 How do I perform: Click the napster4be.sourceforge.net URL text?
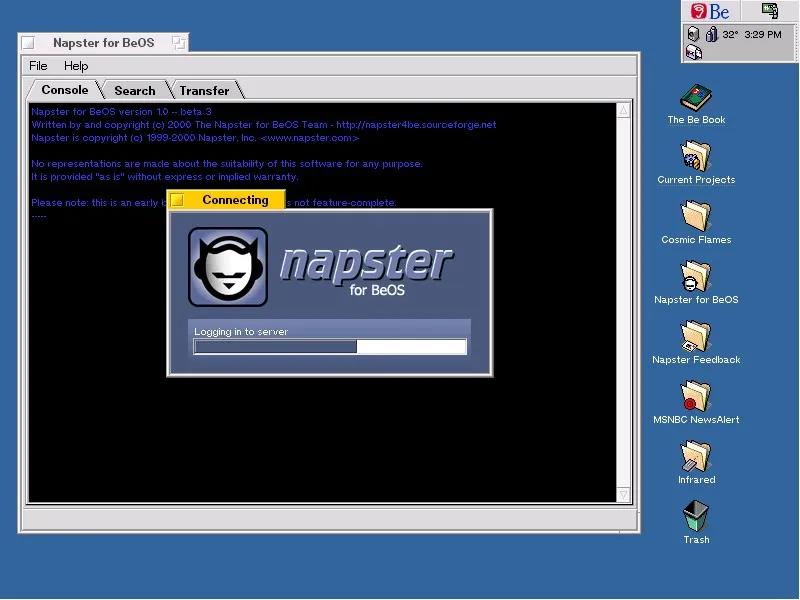click(416, 124)
